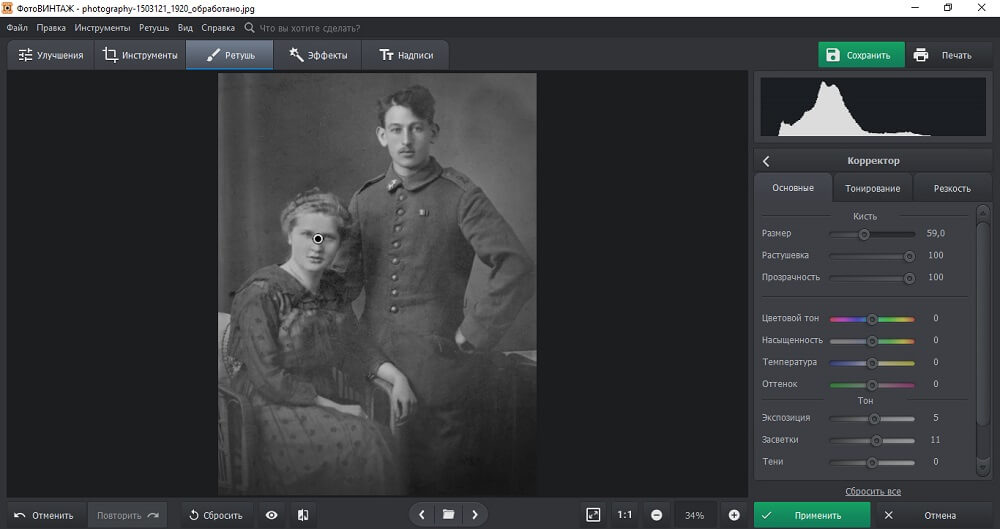Open the Инструменты tab with crop icon
Screen dimensions: 1000x529
(140, 55)
